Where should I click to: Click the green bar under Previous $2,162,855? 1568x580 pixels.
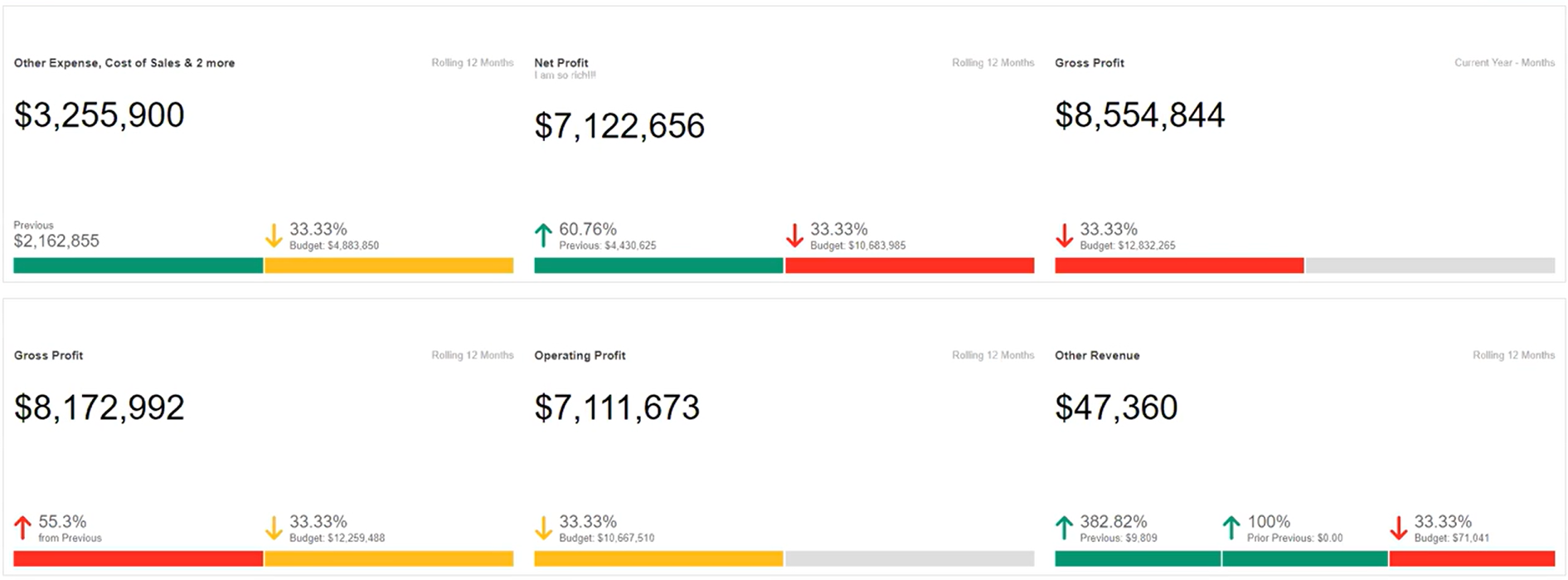coord(138,266)
